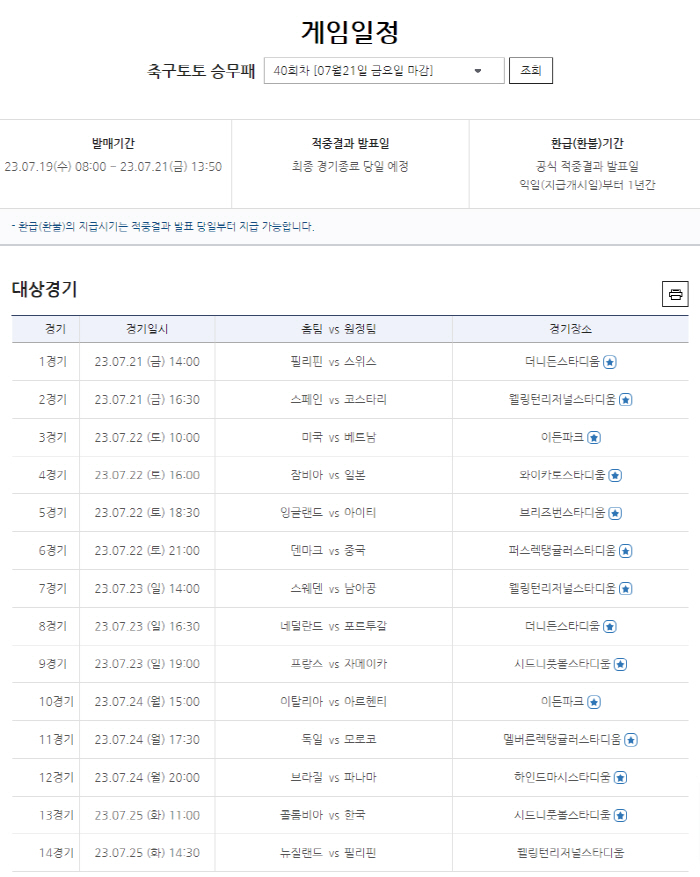Click the refund notice about 지급시기
The width and height of the screenshot is (700, 877).
[163, 227]
